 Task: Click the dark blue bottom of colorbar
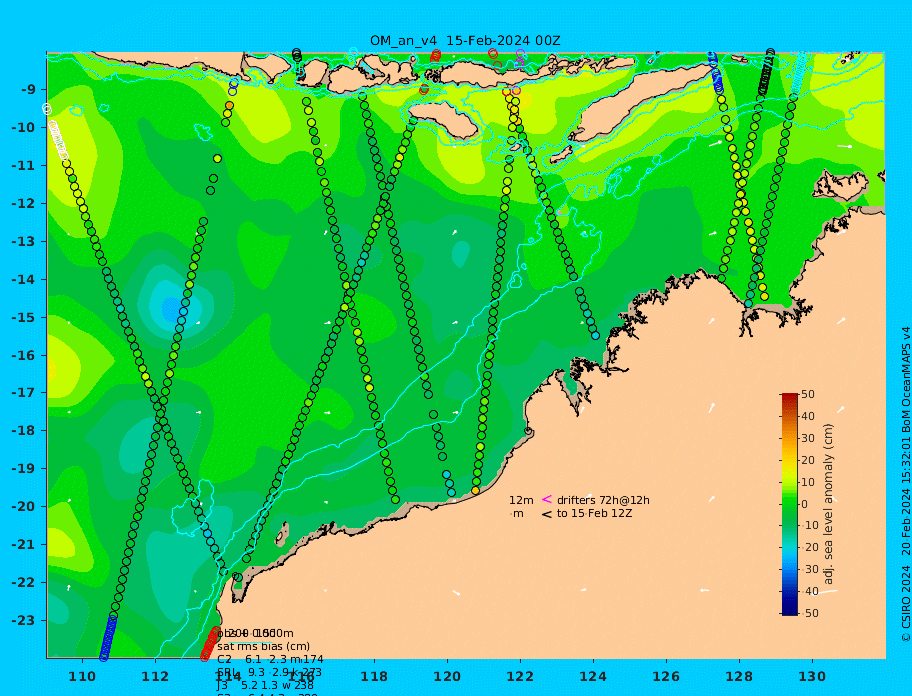tap(790, 609)
